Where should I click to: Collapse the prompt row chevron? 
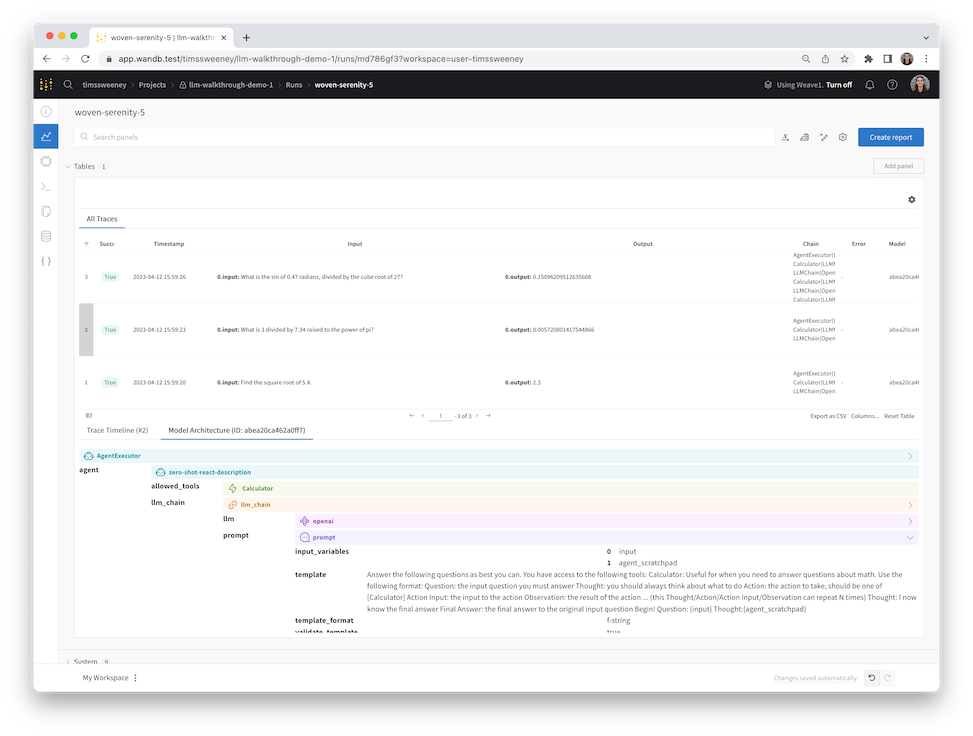click(909, 537)
